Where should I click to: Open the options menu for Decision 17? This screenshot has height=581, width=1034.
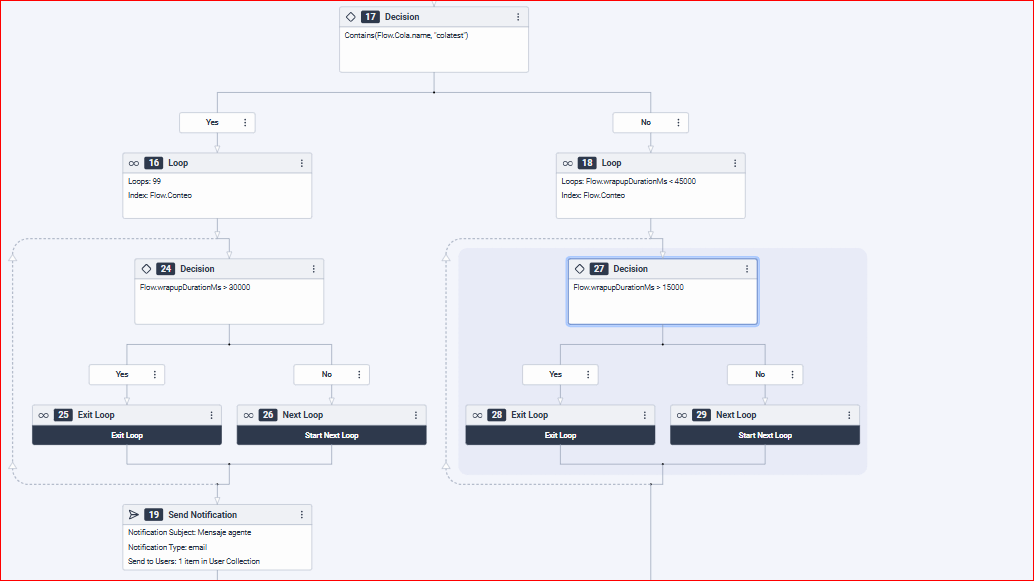518,17
